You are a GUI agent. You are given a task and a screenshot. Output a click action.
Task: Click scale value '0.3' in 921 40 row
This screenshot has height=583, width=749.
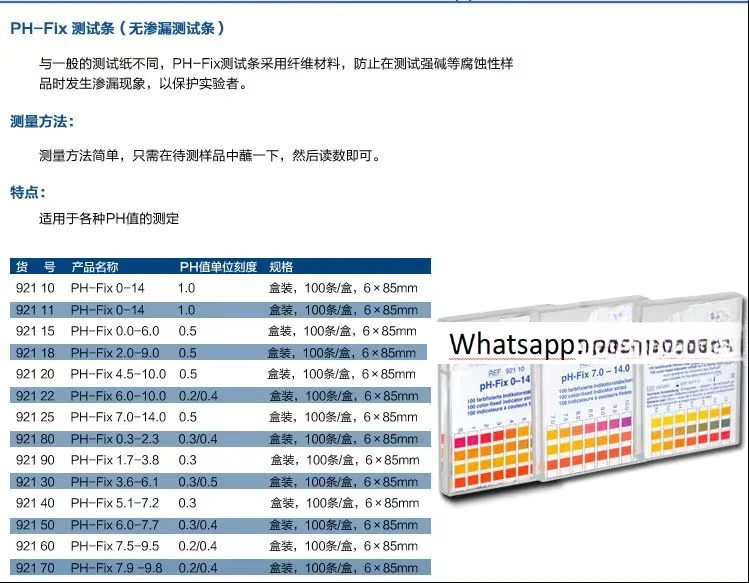[187, 503]
